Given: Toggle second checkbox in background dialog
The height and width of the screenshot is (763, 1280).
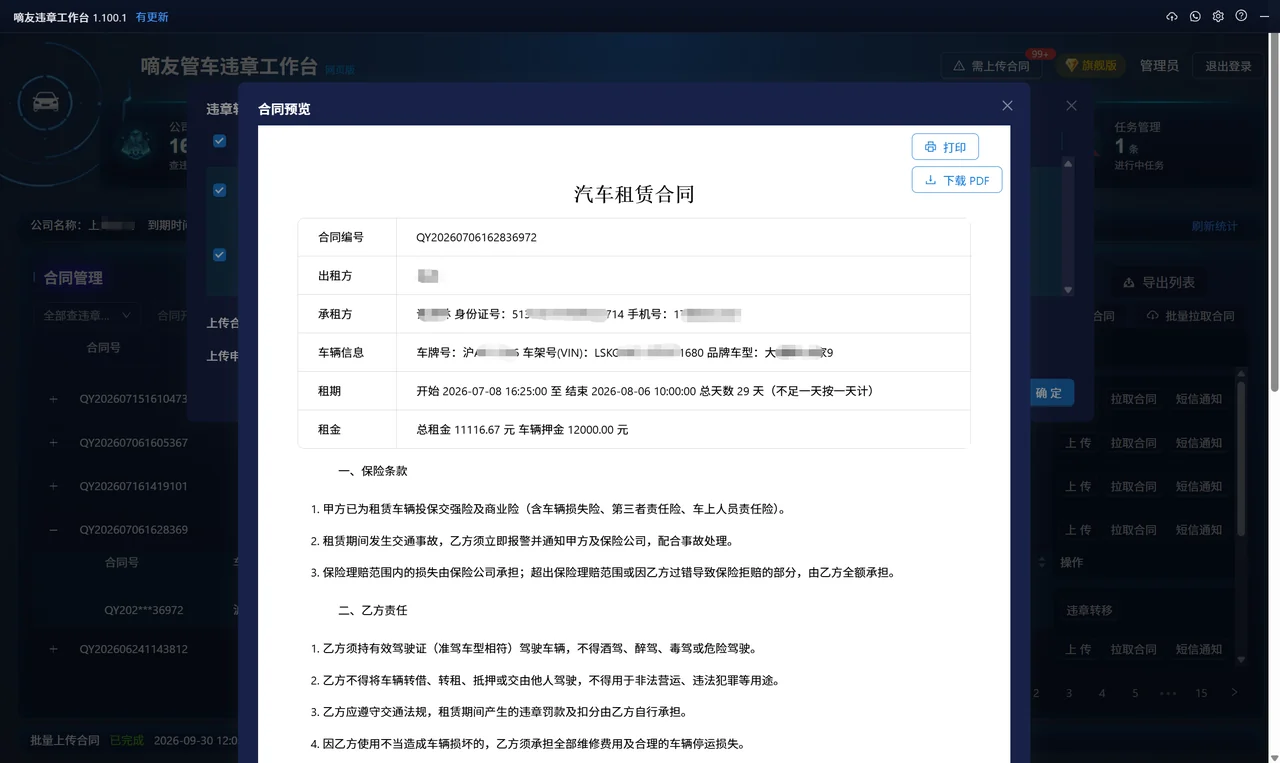Looking at the screenshot, I should 220,190.
